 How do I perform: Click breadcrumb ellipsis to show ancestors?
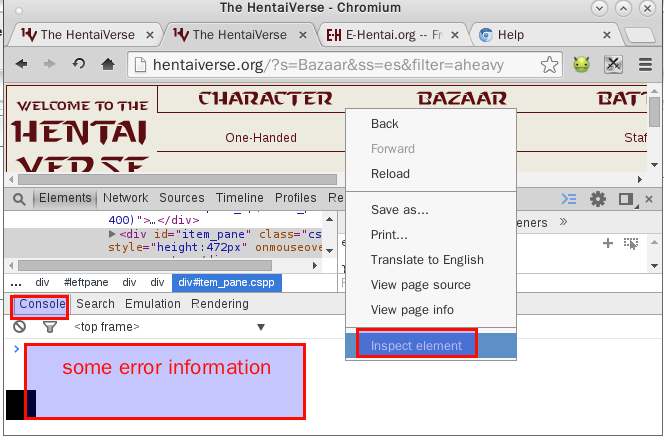(x=16, y=283)
